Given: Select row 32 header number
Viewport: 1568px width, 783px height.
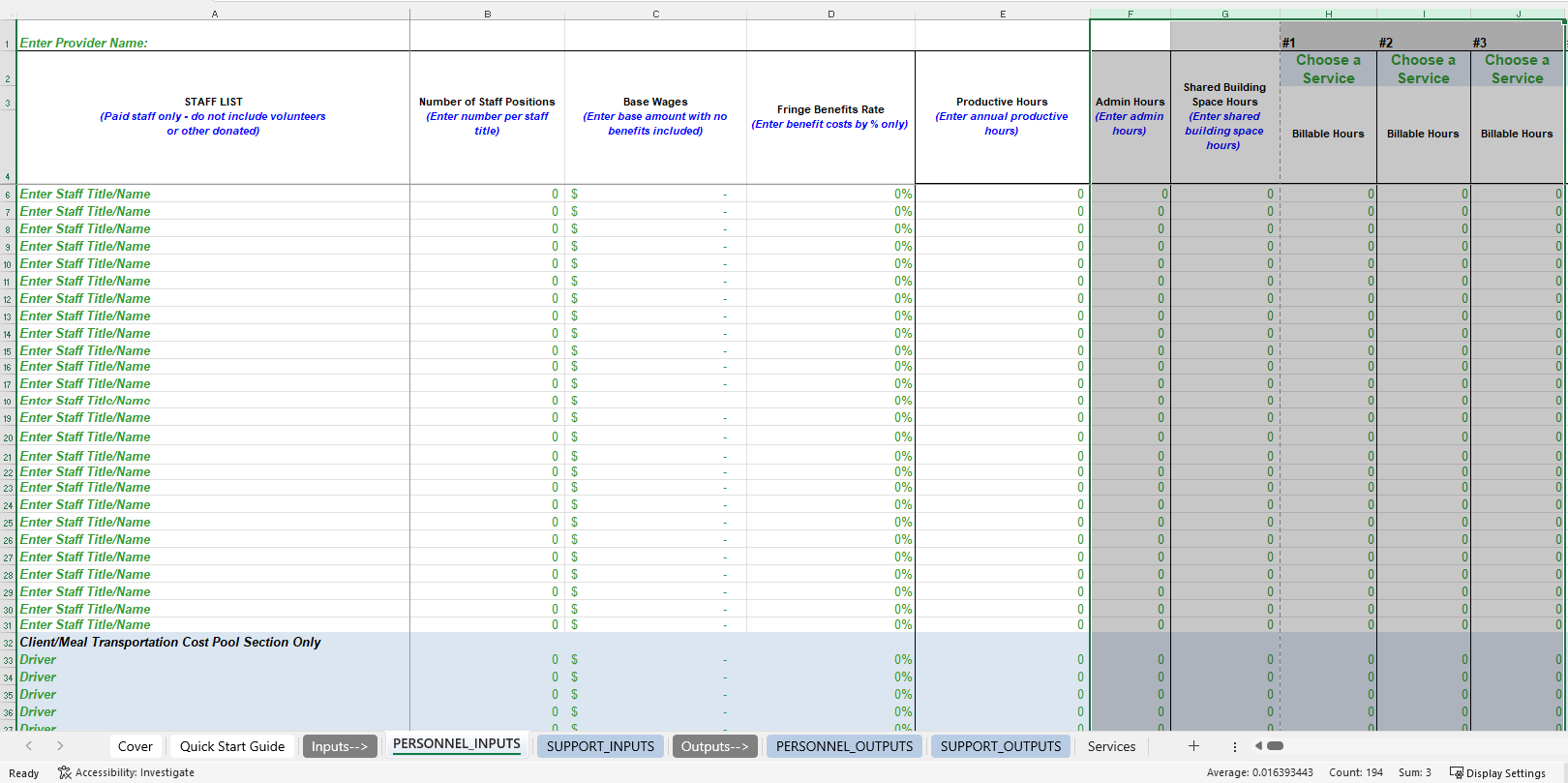Looking at the screenshot, I should [x=8, y=643].
